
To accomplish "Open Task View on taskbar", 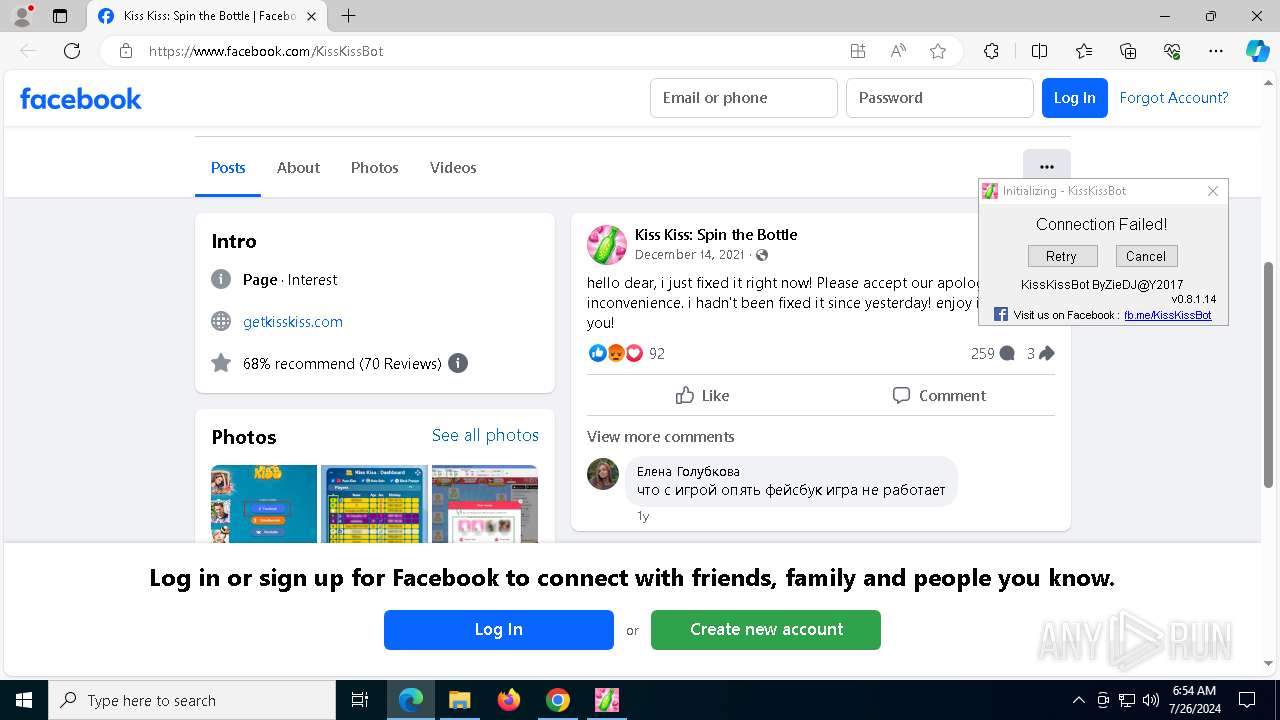I will (360, 700).
